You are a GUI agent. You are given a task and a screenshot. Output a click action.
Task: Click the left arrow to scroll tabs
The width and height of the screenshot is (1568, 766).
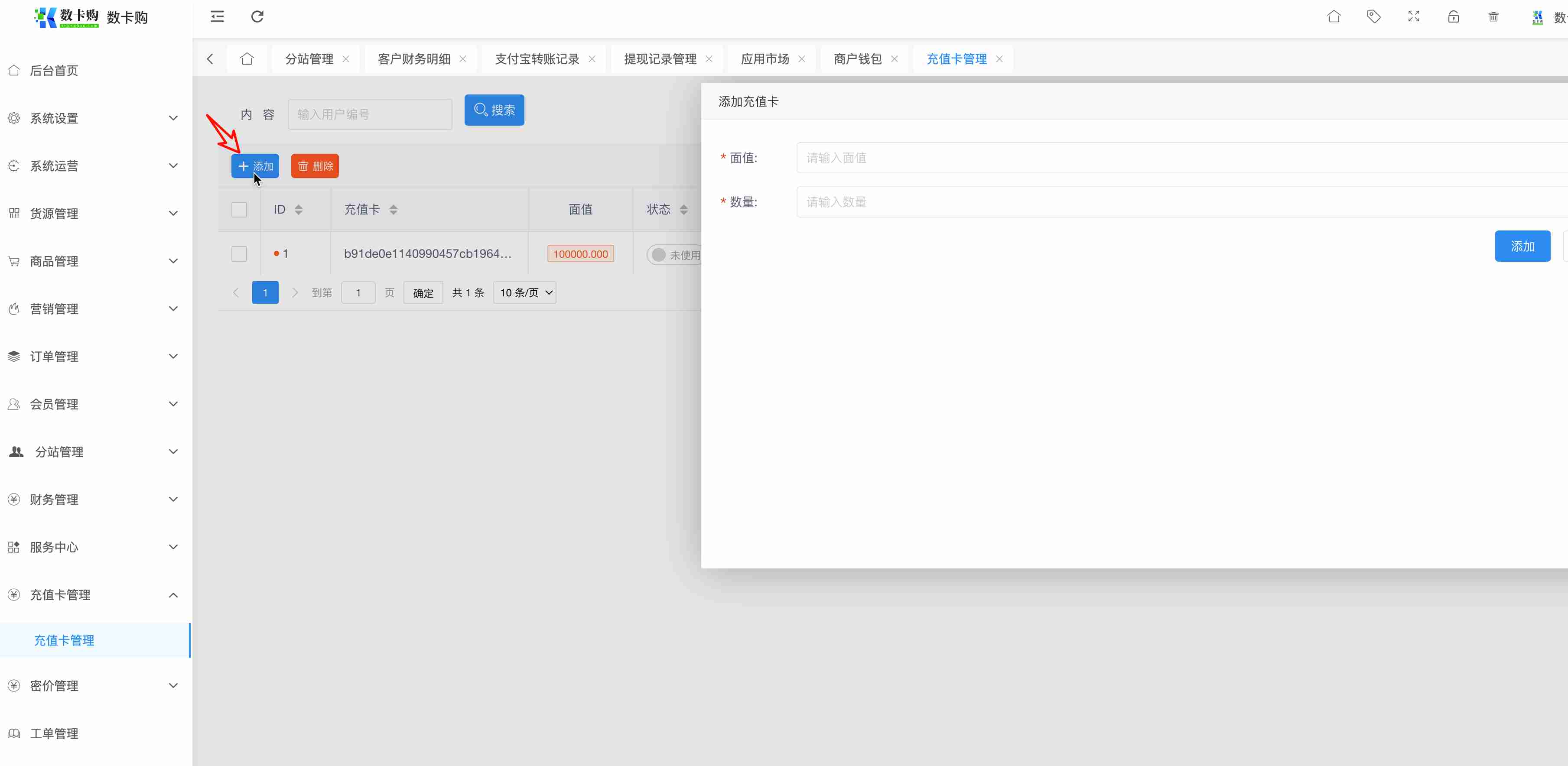click(x=210, y=59)
